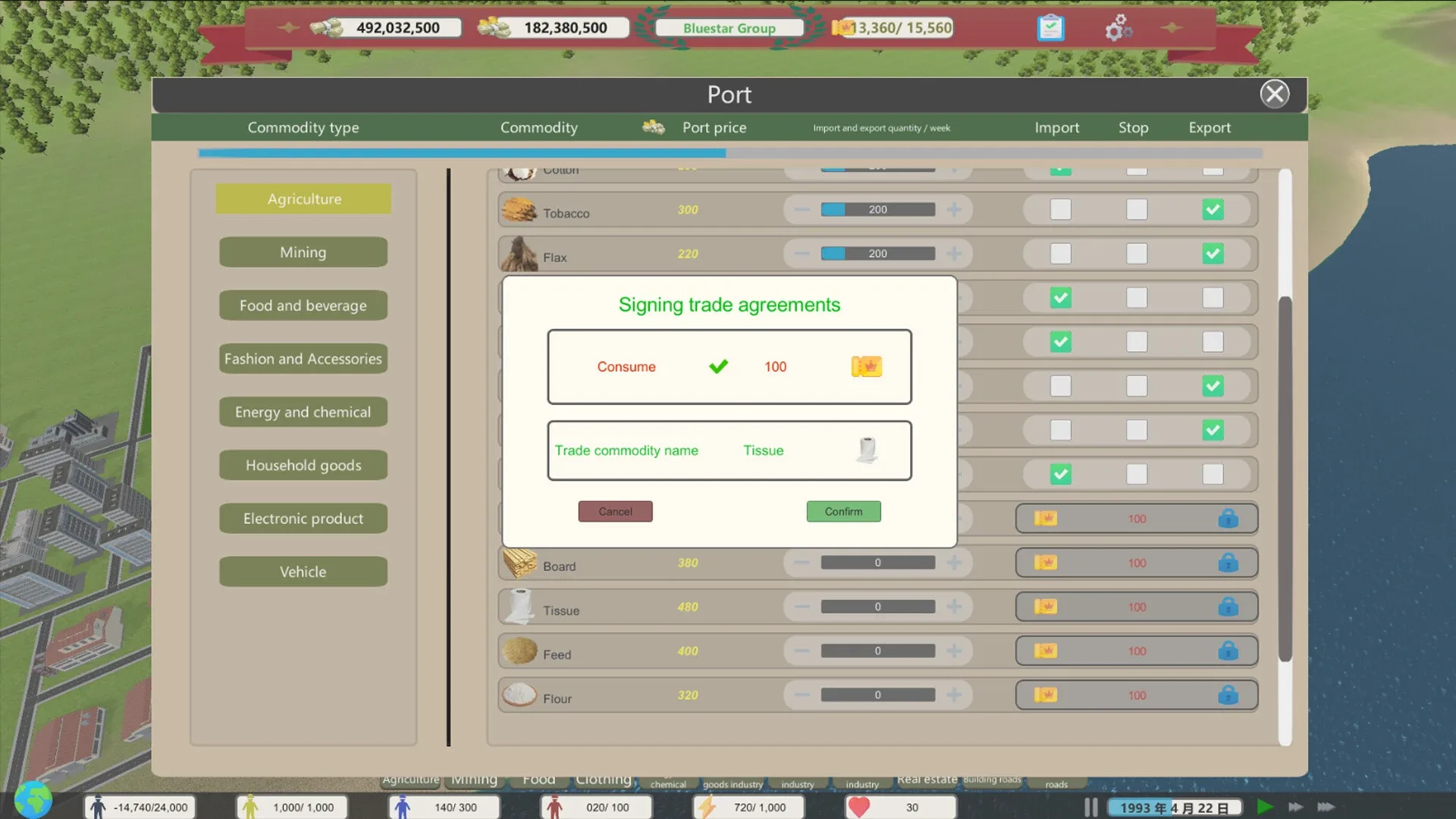1456x819 pixels.
Task: Click the Board row crown ticket icon
Action: point(1046,563)
